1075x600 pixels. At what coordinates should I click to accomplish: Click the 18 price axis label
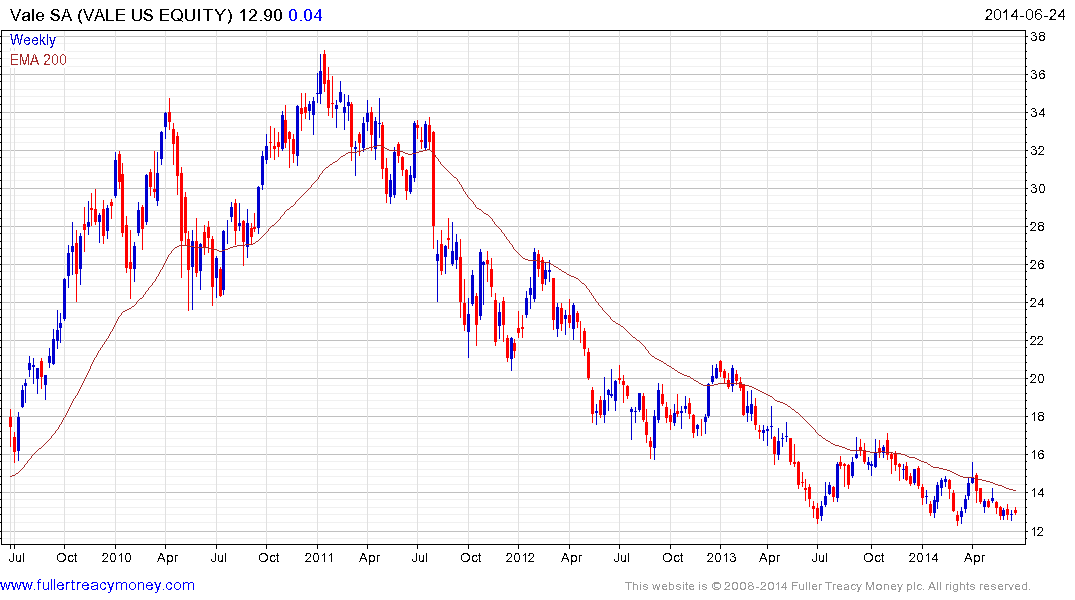coord(1038,417)
